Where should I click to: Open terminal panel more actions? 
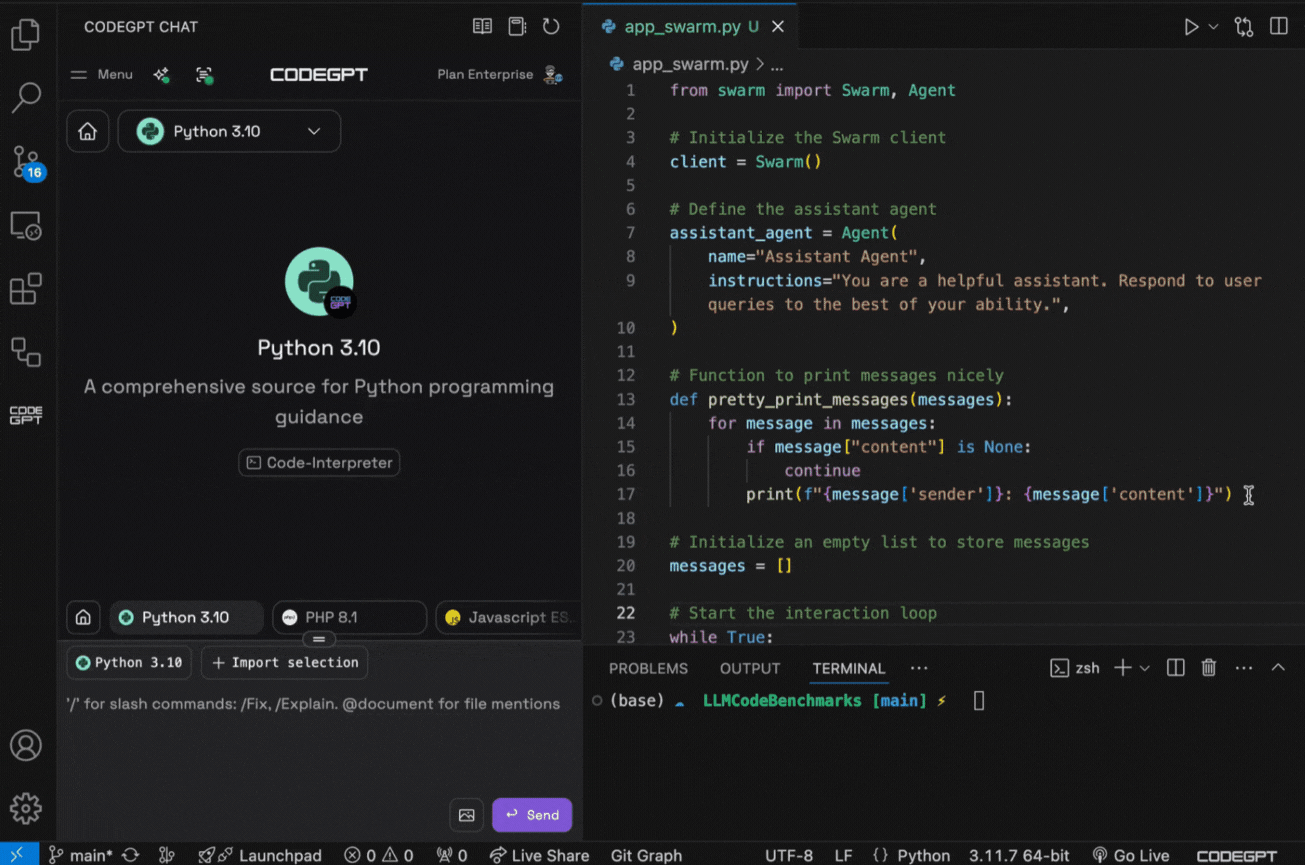coord(1244,668)
